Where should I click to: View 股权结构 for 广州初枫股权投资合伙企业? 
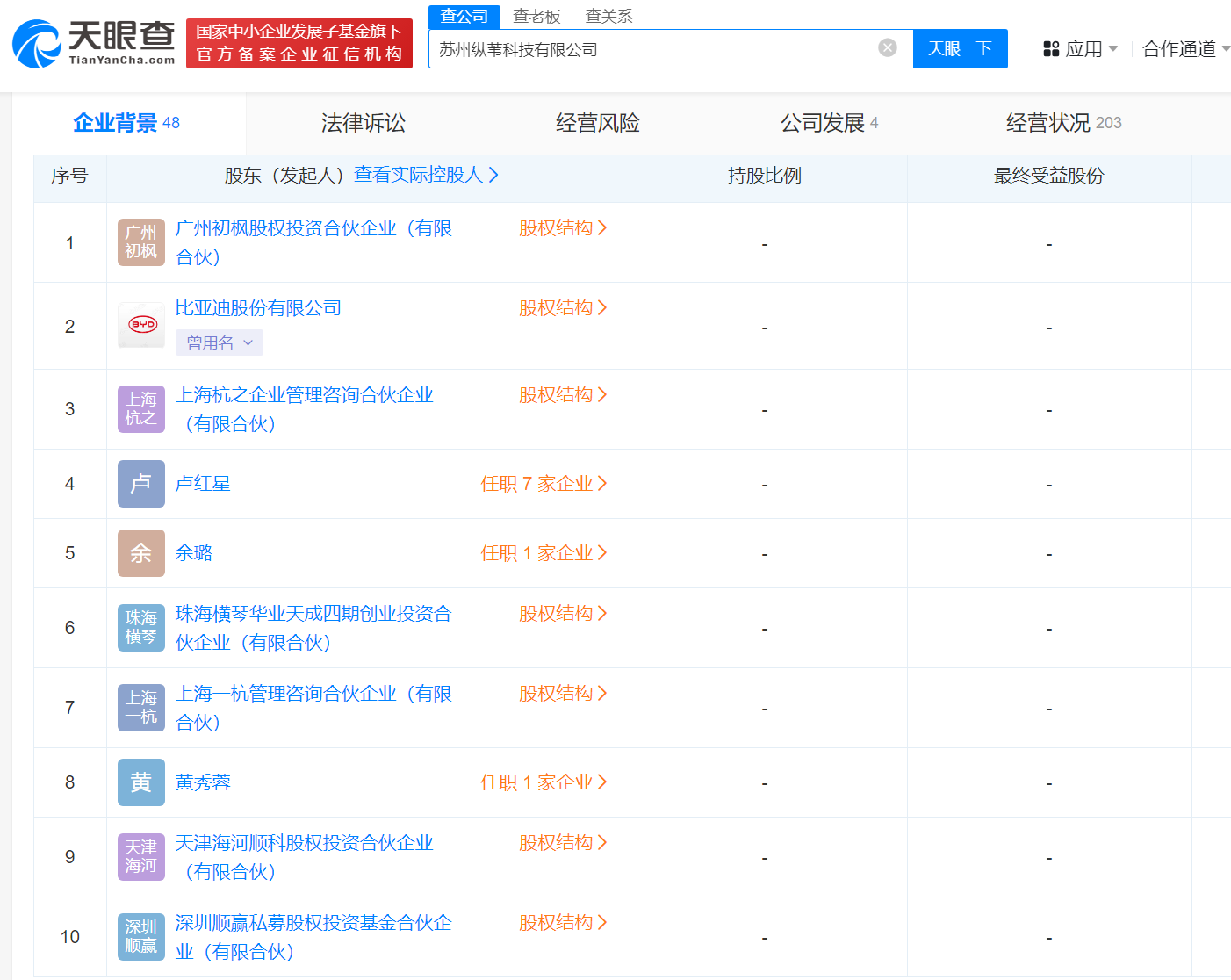563,228
